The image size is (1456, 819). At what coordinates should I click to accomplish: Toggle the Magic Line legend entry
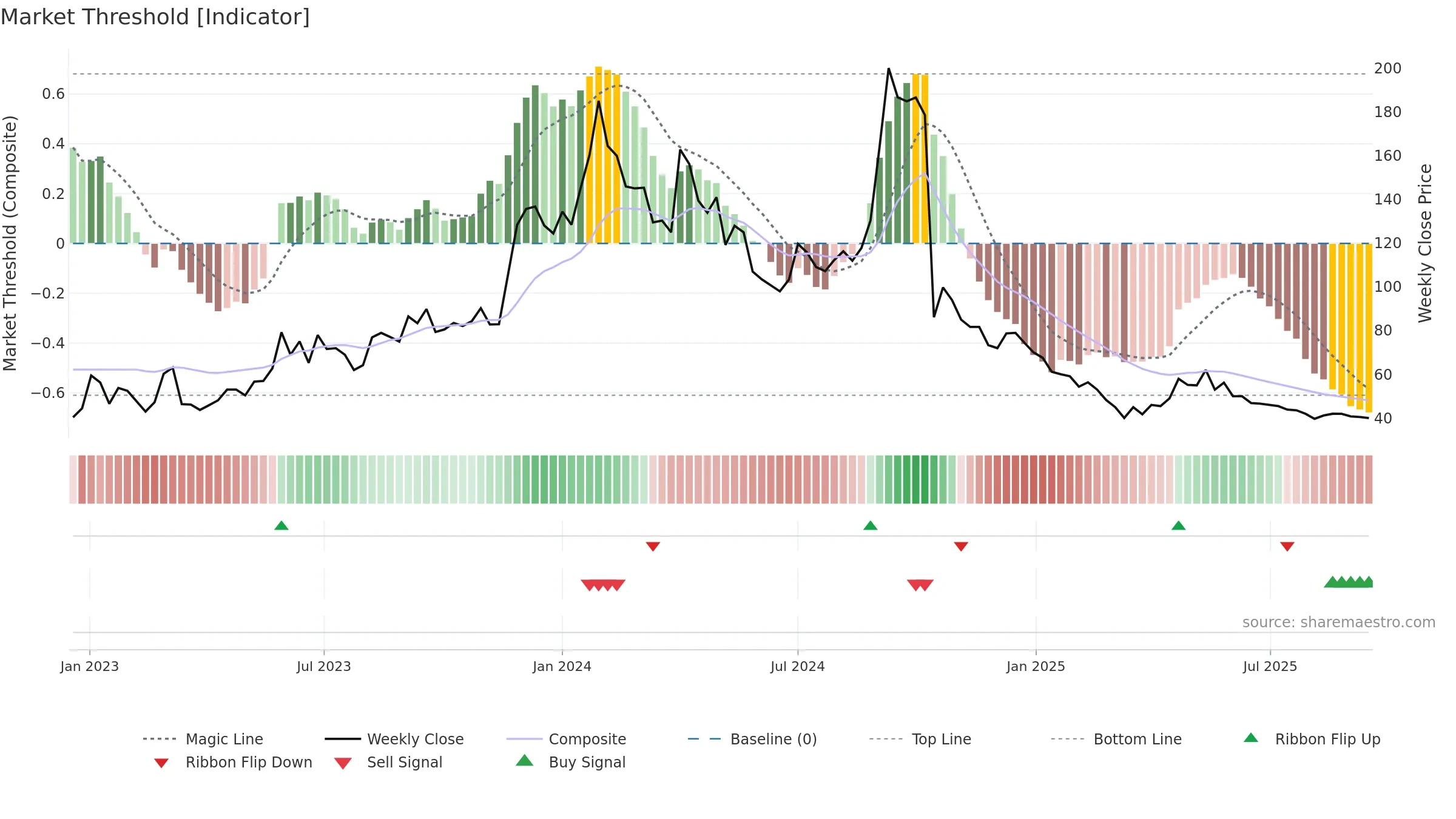click(203, 739)
